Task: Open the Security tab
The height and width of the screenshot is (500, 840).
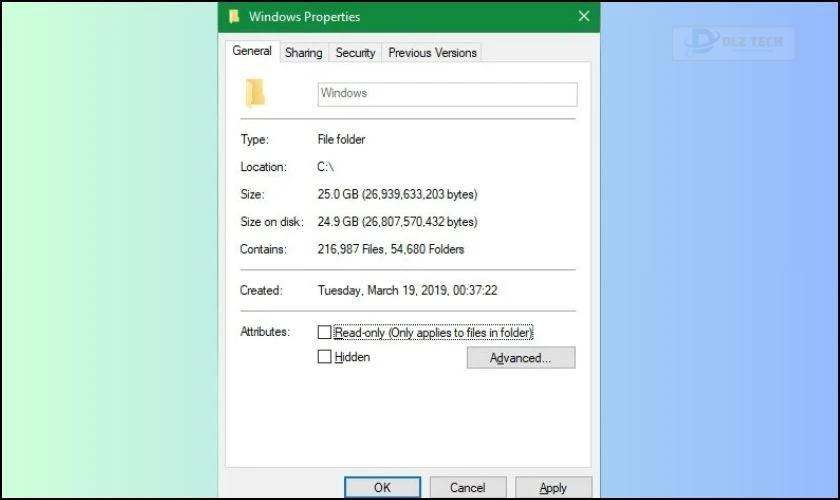Action: coord(355,53)
